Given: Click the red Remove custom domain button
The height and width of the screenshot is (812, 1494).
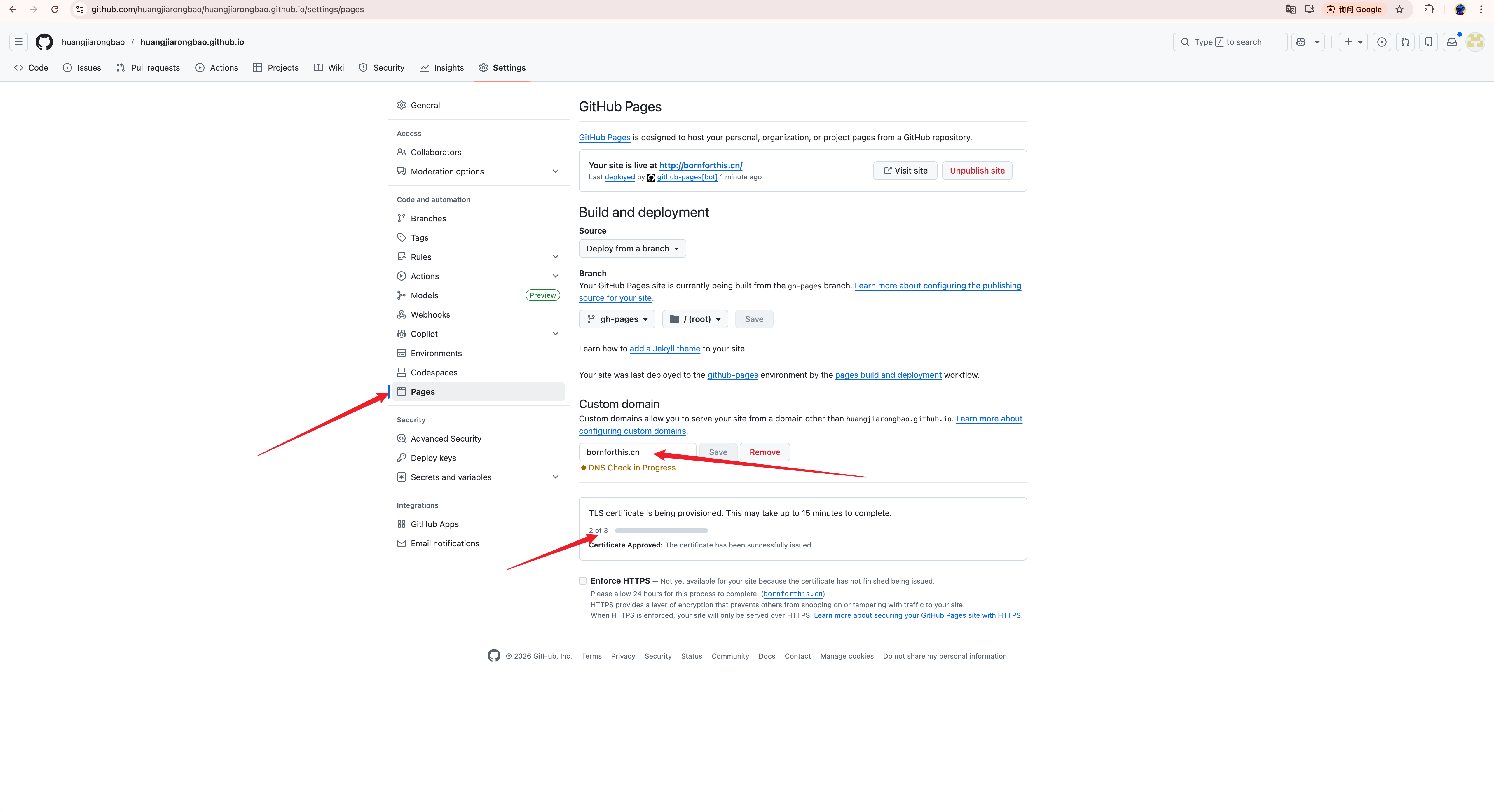Looking at the screenshot, I should click(765, 452).
